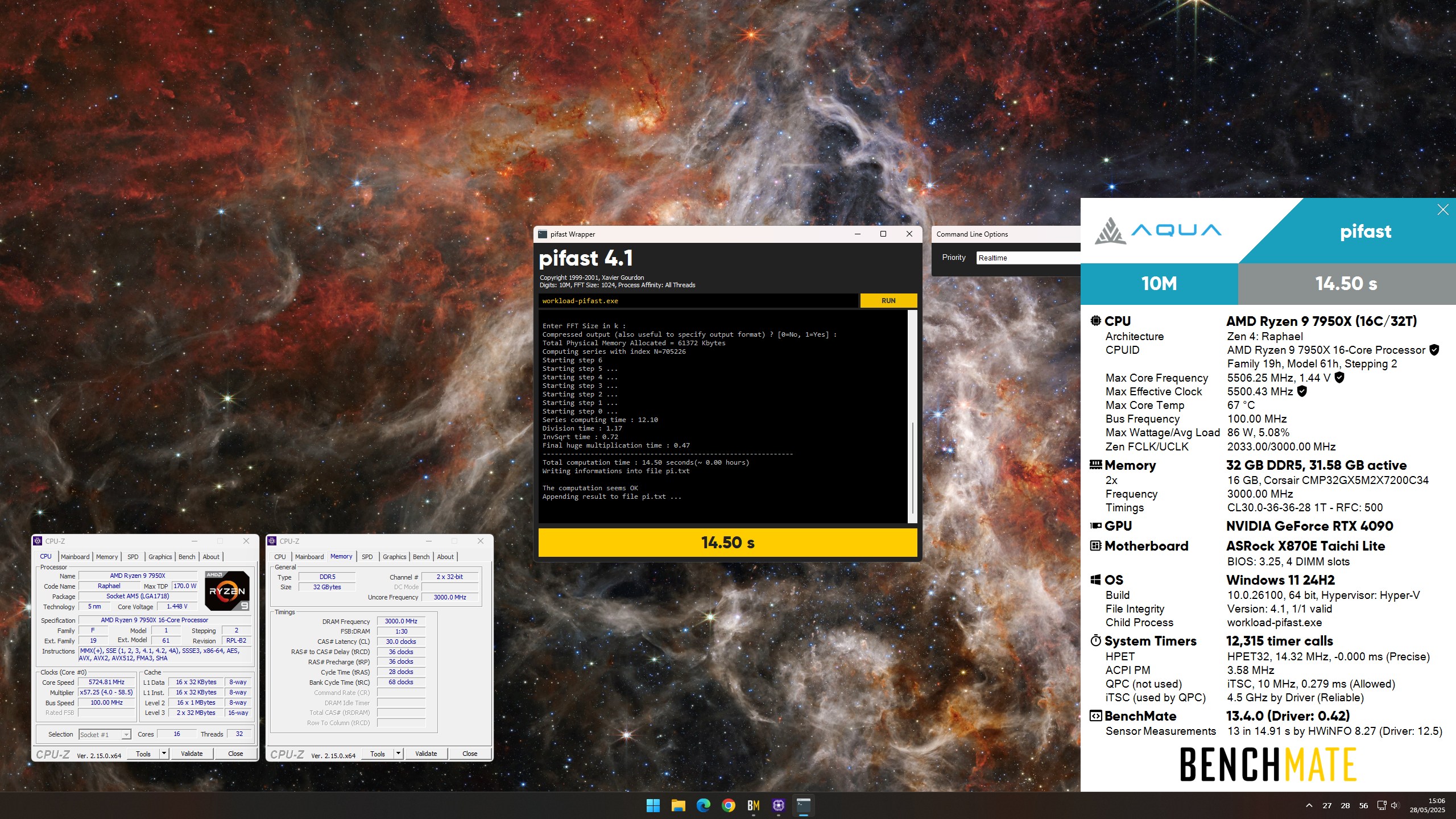1456x819 pixels.
Task: Click DRAM Frequency value 3000.0 MHz
Action: pyautogui.click(x=401, y=621)
